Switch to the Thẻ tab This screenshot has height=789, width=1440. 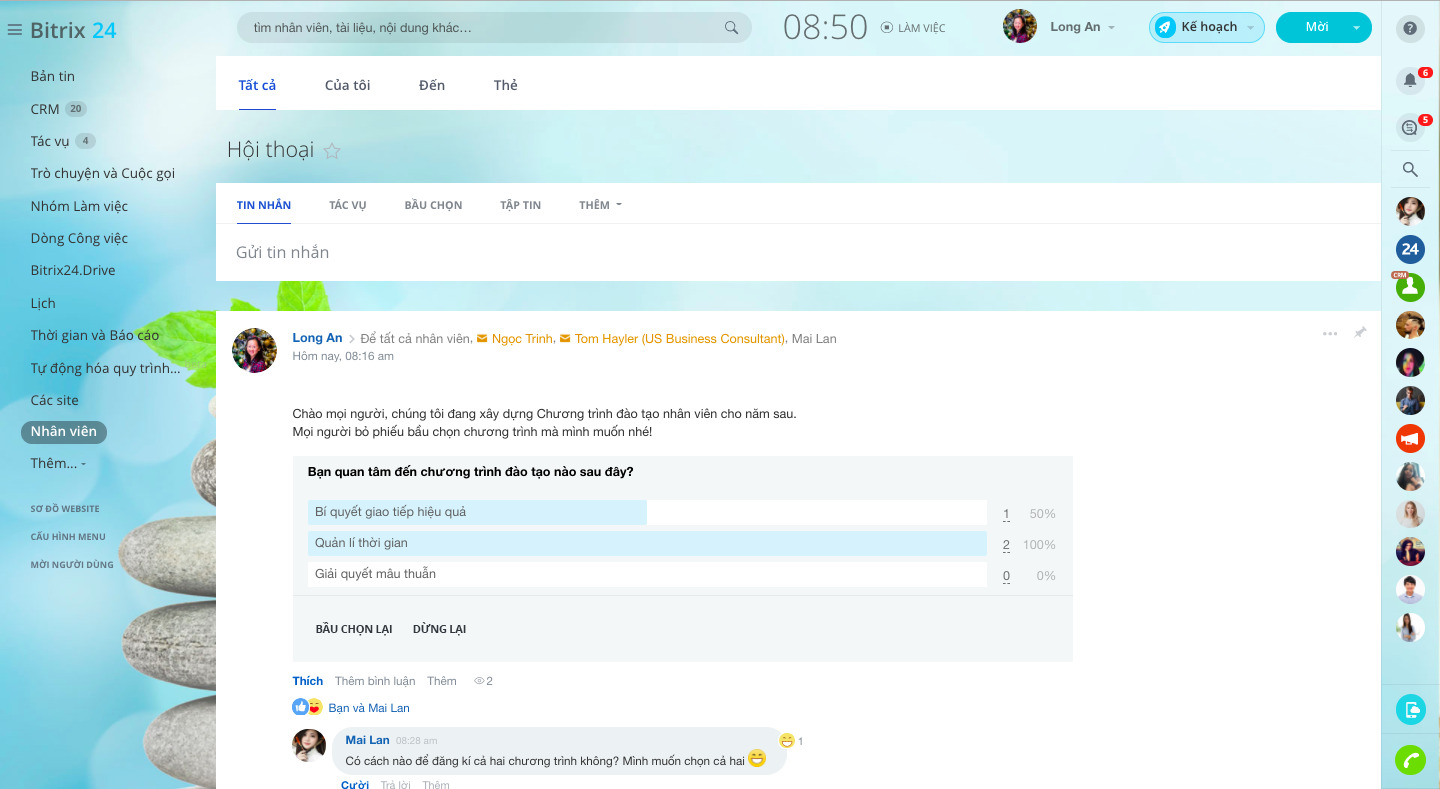[x=506, y=85]
